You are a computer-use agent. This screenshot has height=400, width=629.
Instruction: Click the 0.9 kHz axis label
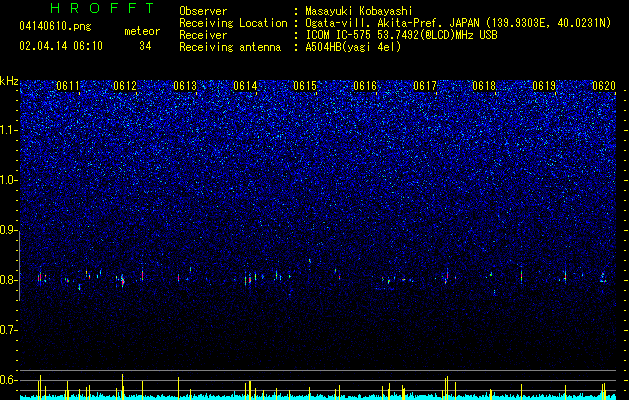(9, 230)
